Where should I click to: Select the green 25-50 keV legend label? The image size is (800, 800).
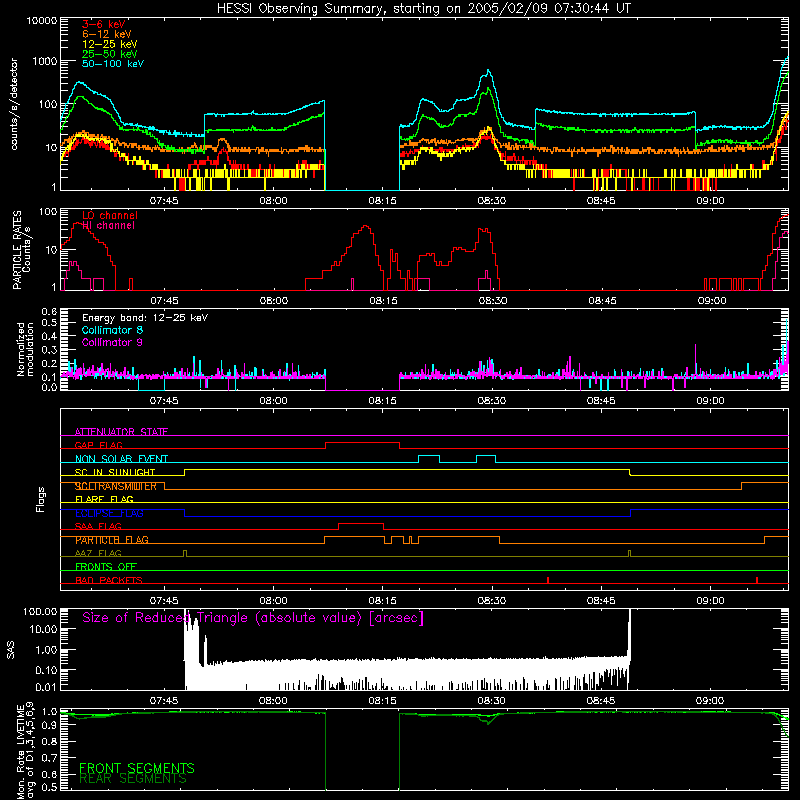tap(109, 54)
